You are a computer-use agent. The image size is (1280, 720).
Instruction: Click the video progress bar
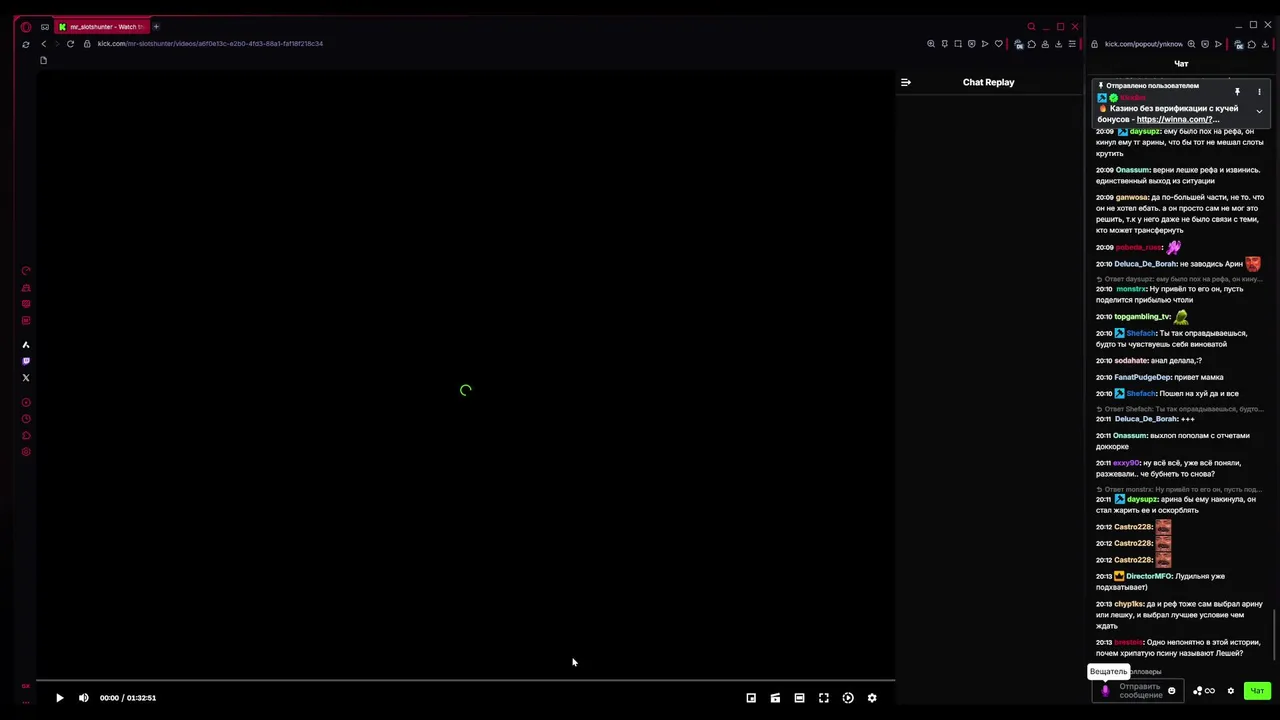tap(465, 681)
